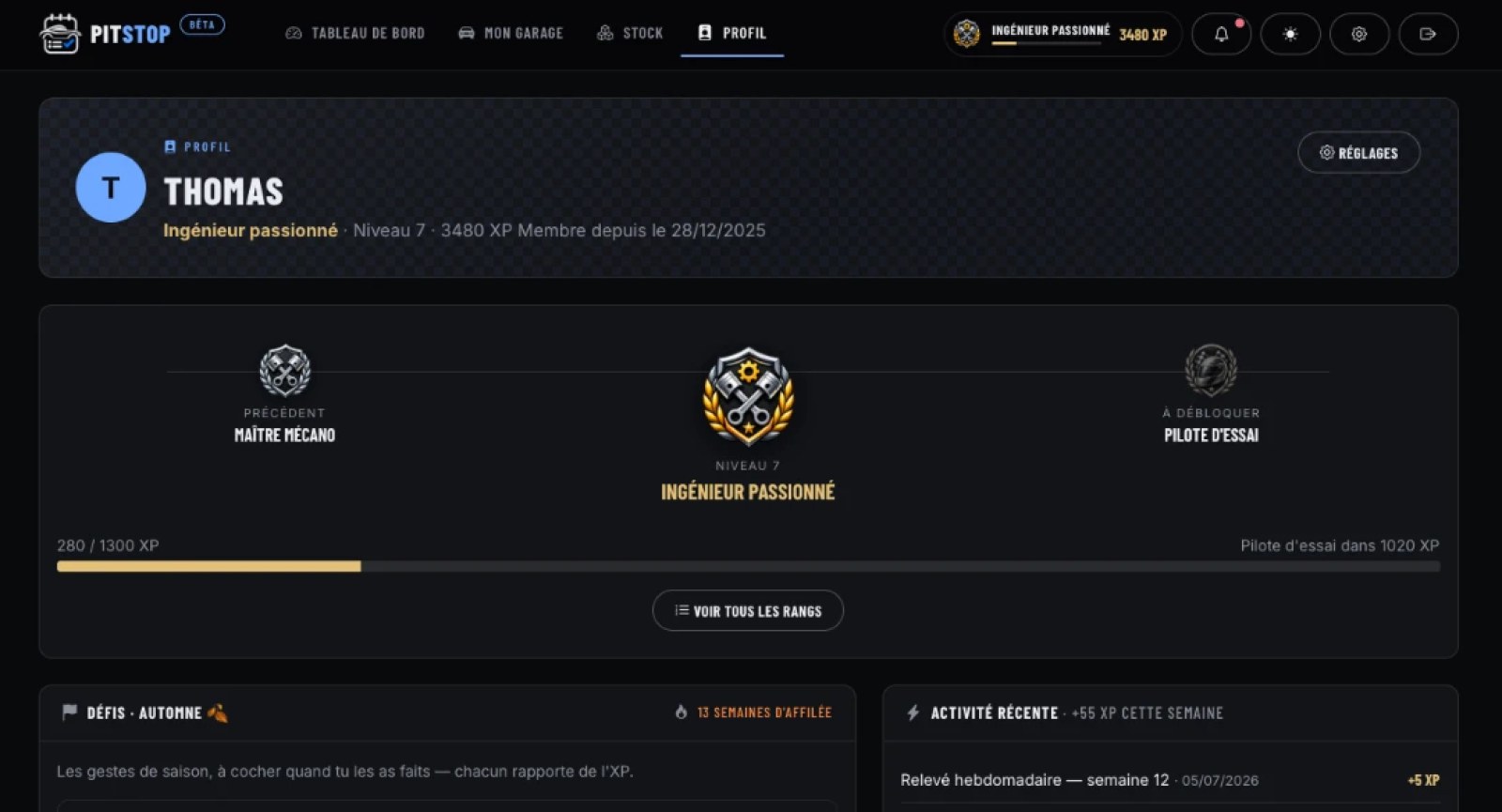
Task: Expand Voir tous les rangs list
Action: pyautogui.click(x=748, y=611)
